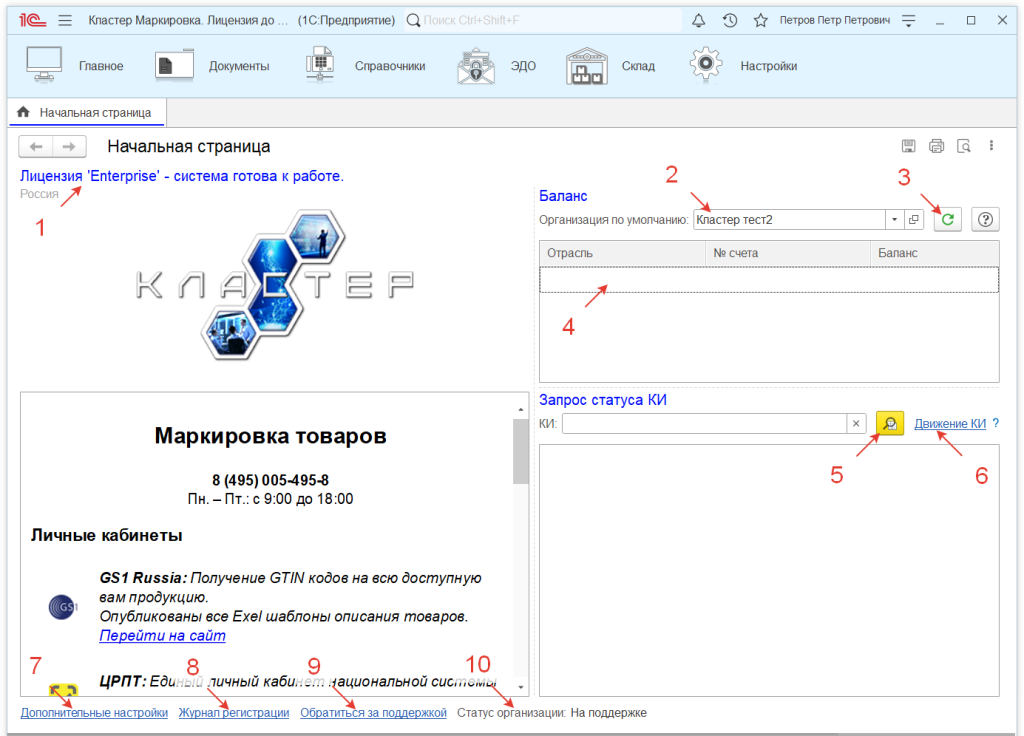The image size is (1024, 736).
Task: Expand the Организация по умолчанию dropdown arrow
Action: [x=895, y=219]
